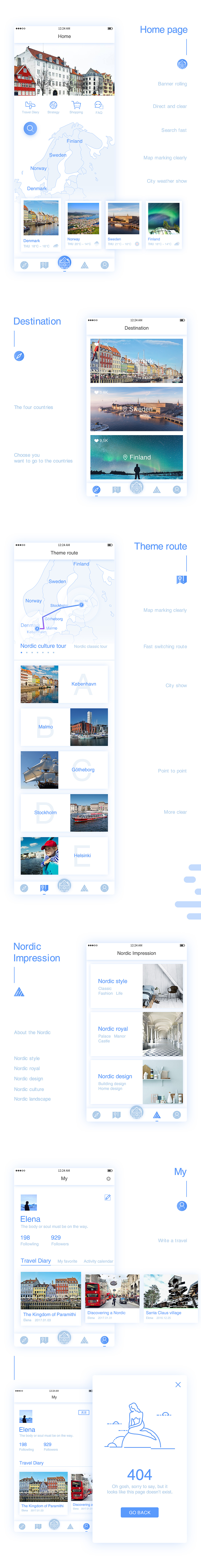Open the Nordic style card
Screen dimensions: 201x1568
[136, 986]
